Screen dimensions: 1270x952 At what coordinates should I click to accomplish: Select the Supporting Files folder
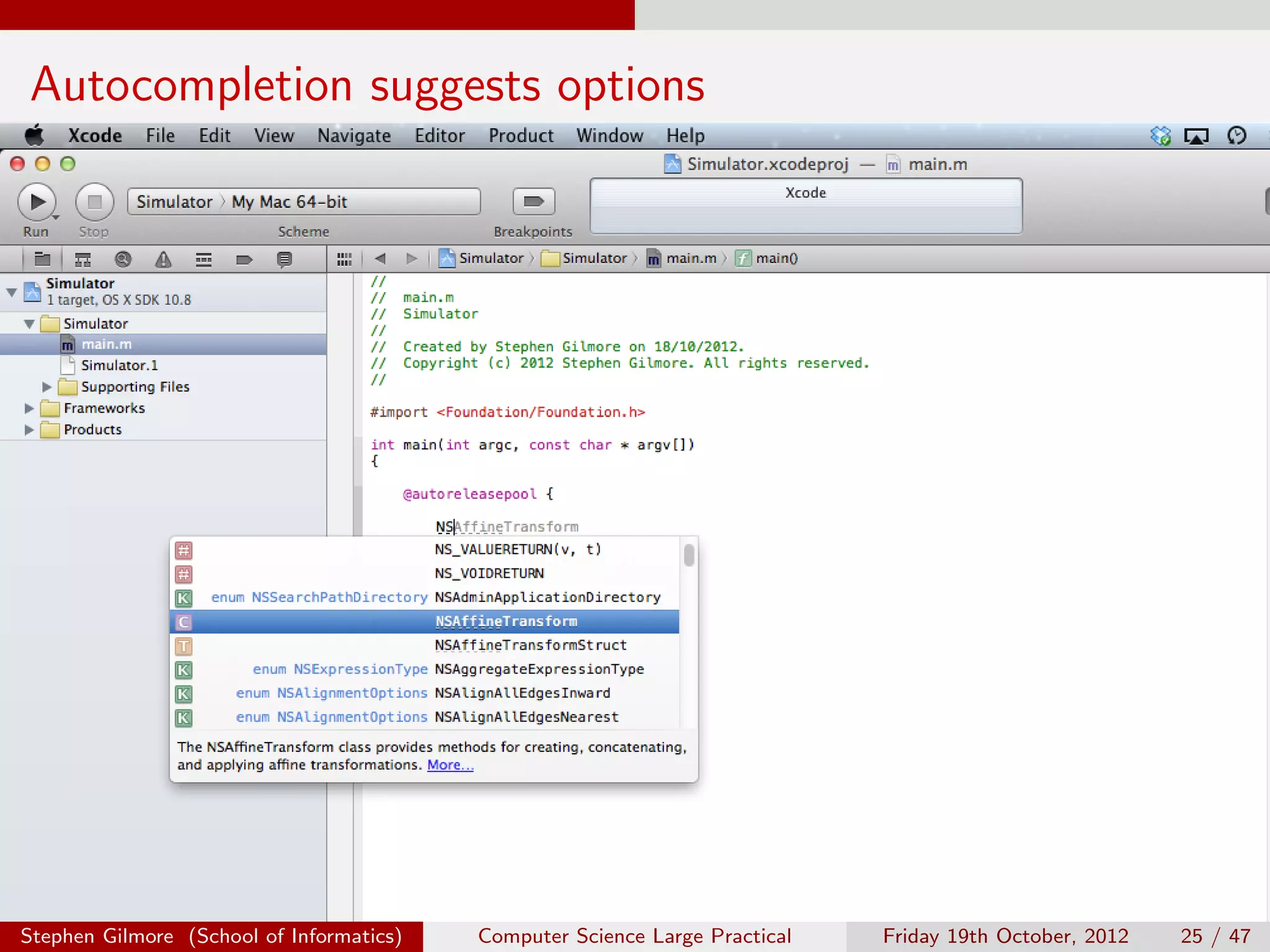point(124,387)
